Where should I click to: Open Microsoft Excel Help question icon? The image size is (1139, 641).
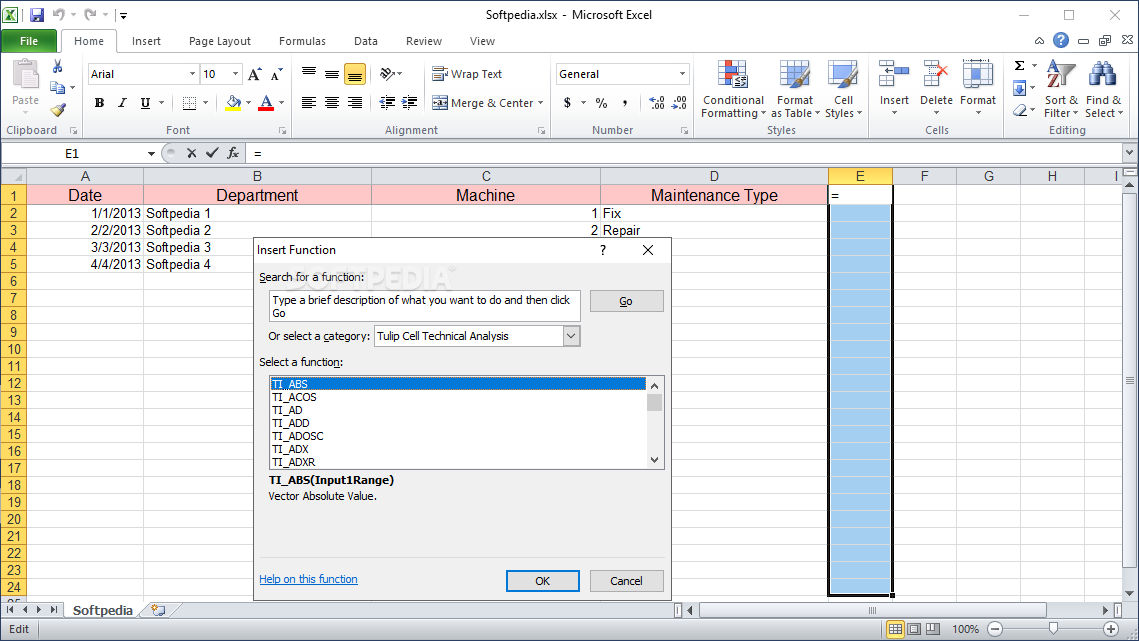[1061, 41]
